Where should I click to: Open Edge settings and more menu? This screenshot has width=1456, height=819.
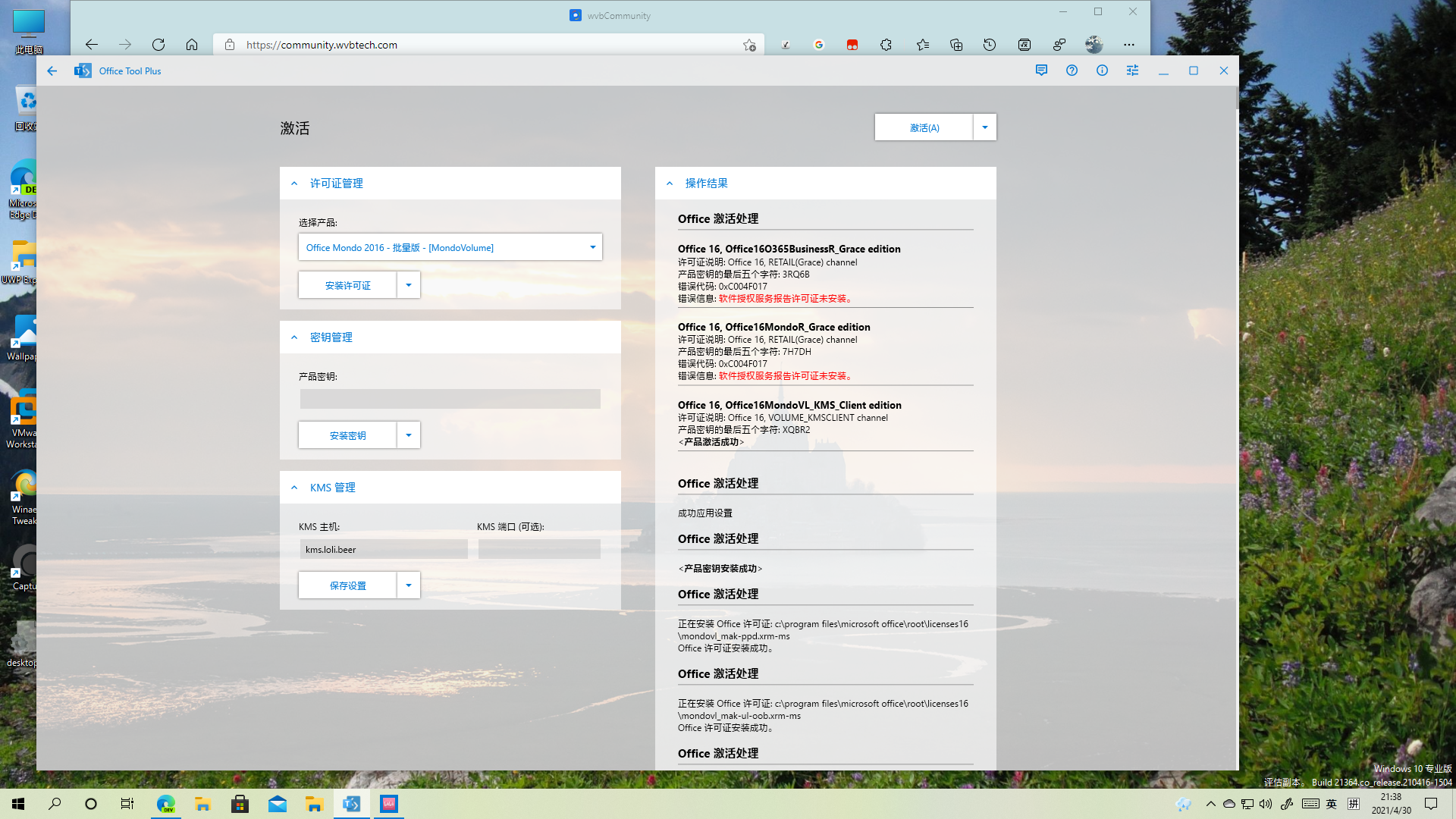[x=1129, y=45]
